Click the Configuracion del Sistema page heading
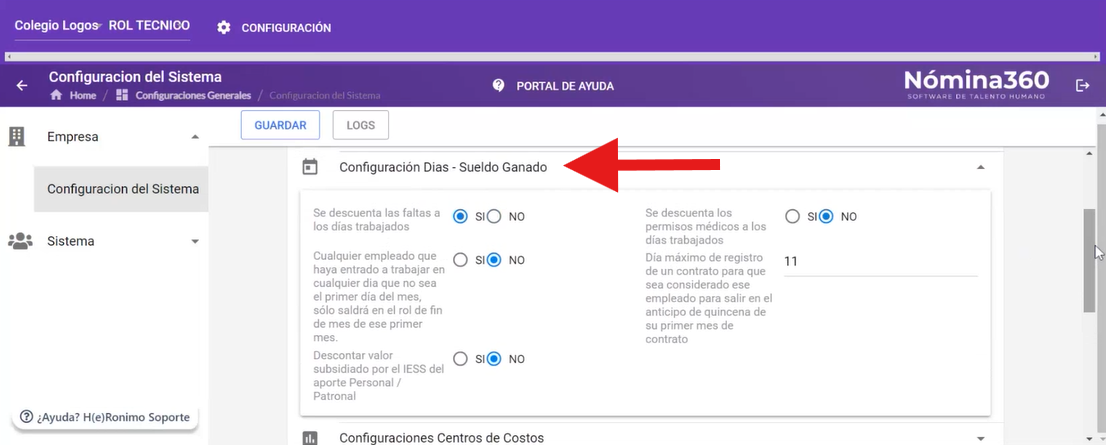The image size is (1106, 445). (135, 77)
